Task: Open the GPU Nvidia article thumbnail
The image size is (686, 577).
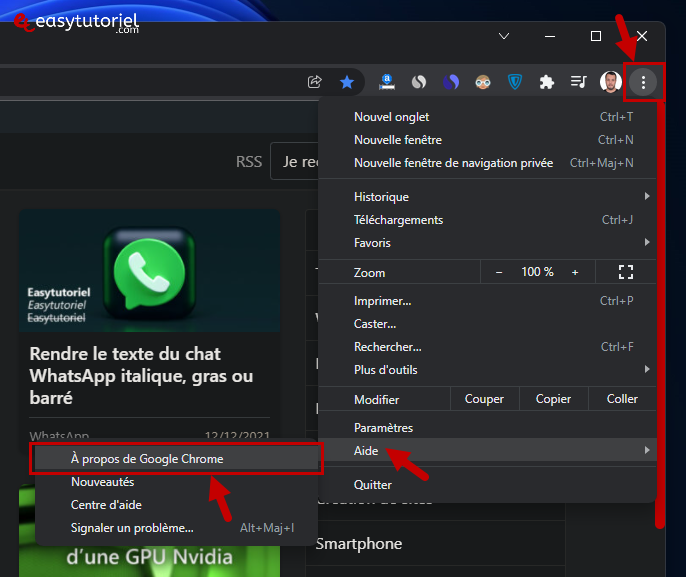Action: (x=149, y=561)
